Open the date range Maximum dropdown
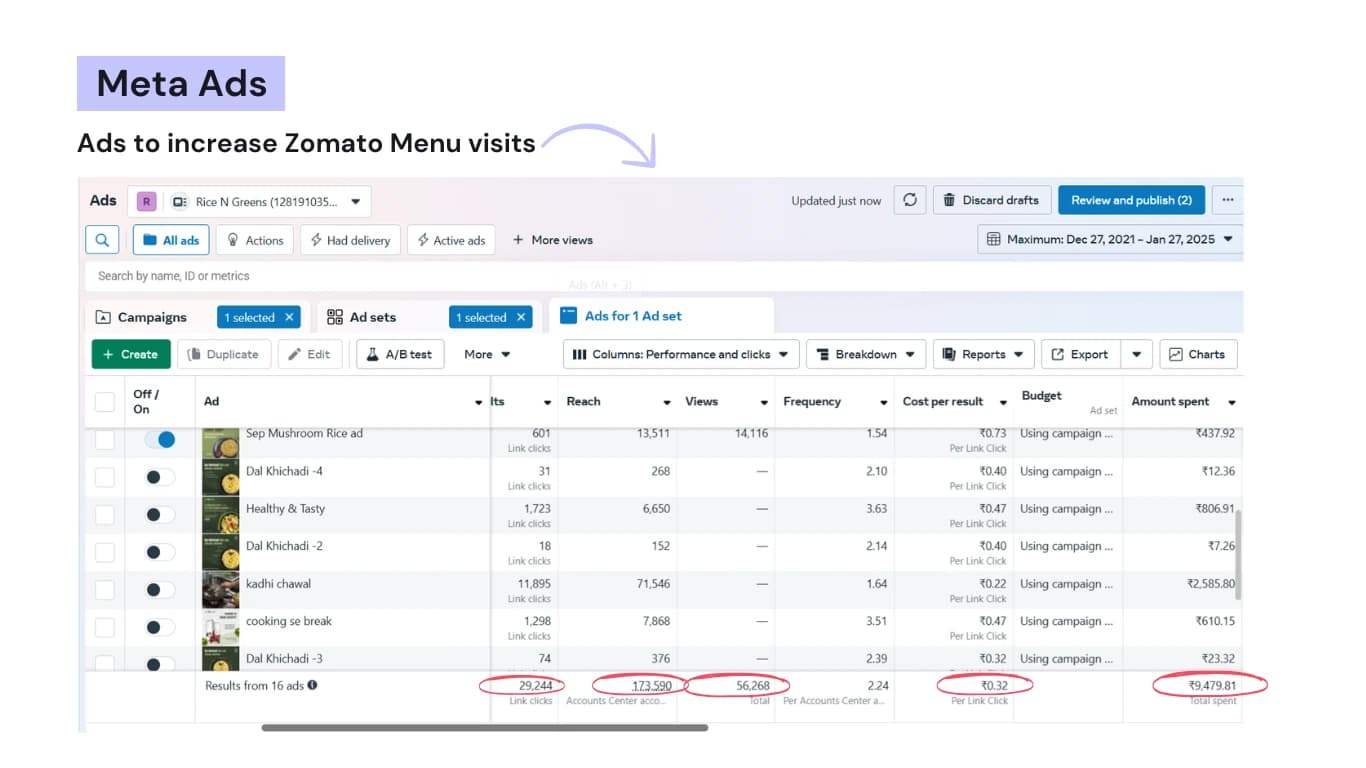The width and height of the screenshot is (1366, 768). pyautogui.click(x=1110, y=240)
